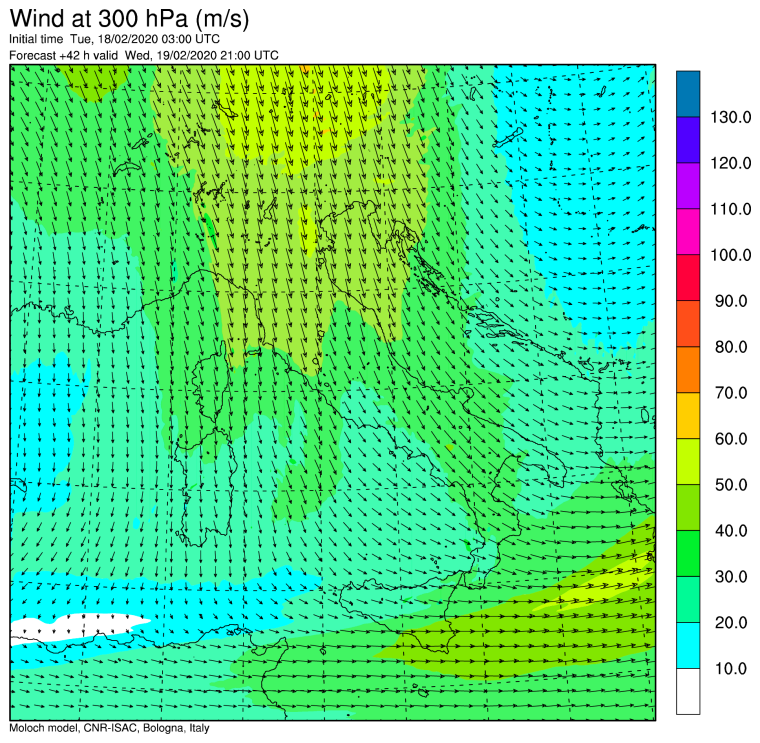The image size is (760, 743).
Task: Pick the dark blue top legend swatch
Action: (688, 94)
